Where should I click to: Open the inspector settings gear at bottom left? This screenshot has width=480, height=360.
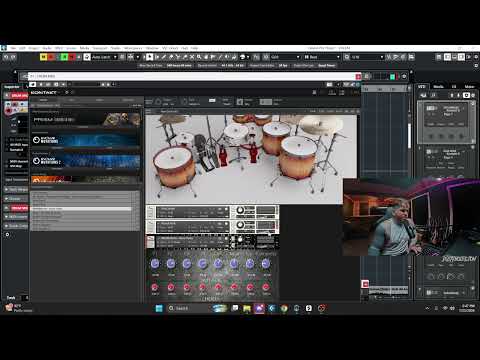[7, 235]
